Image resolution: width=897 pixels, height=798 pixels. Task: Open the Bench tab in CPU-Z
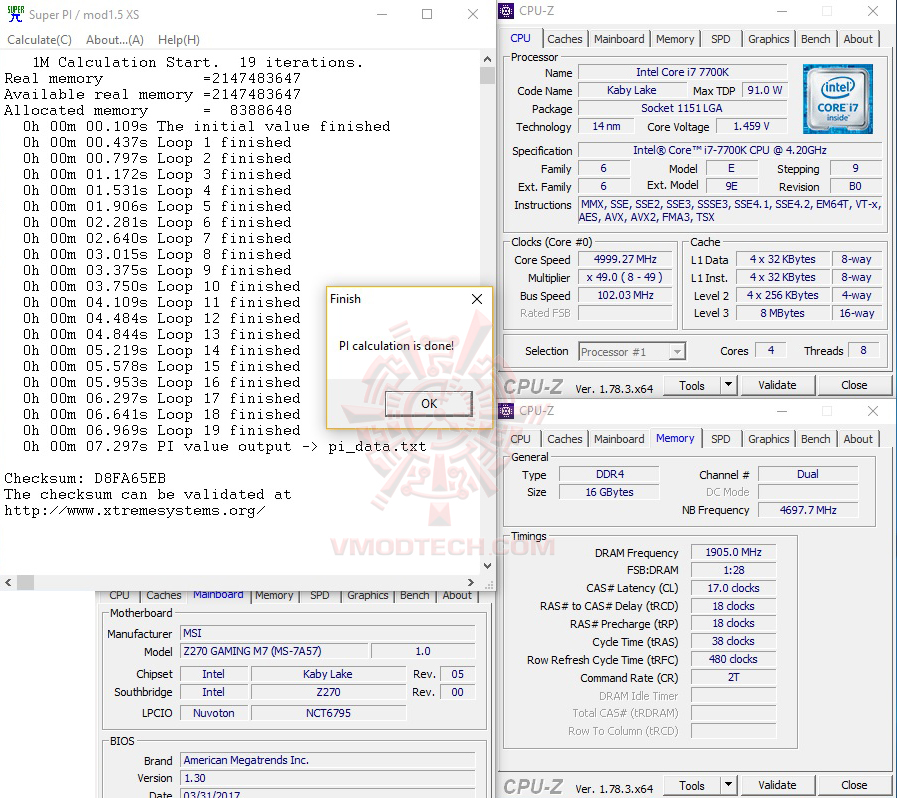pyautogui.click(x=815, y=39)
